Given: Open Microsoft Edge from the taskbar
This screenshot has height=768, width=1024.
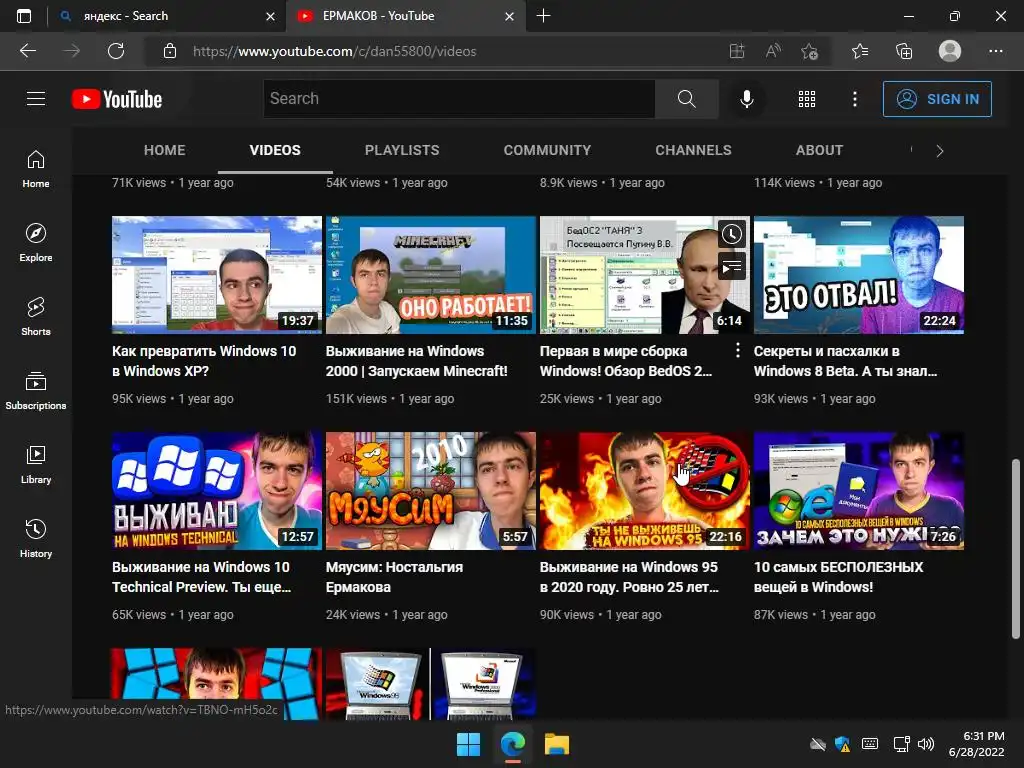Looking at the screenshot, I should pos(513,744).
